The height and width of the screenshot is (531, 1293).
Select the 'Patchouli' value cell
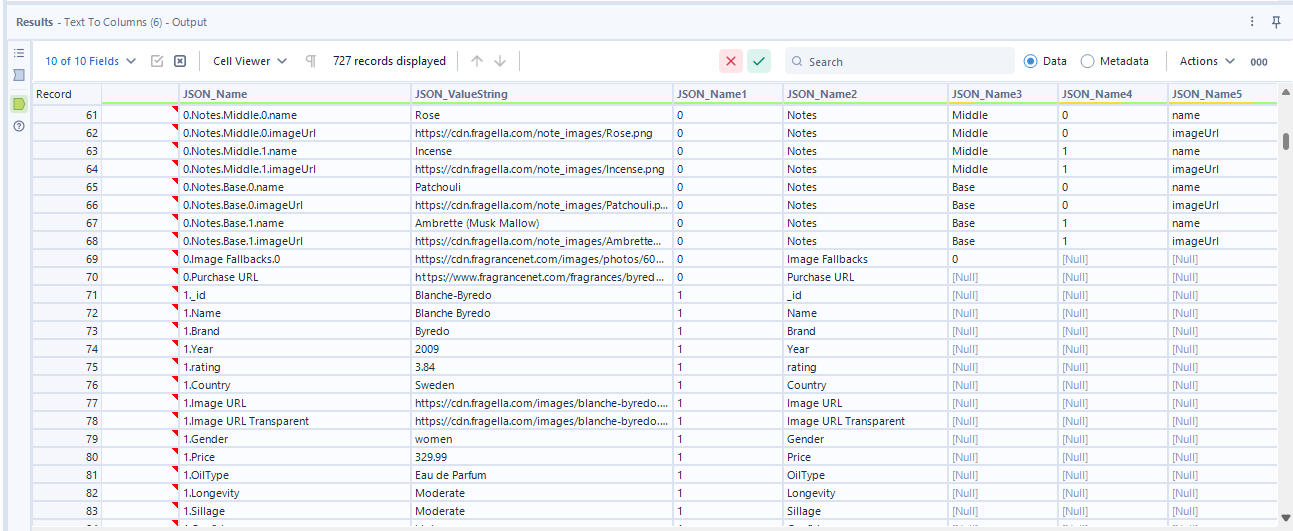tap(542, 187)
